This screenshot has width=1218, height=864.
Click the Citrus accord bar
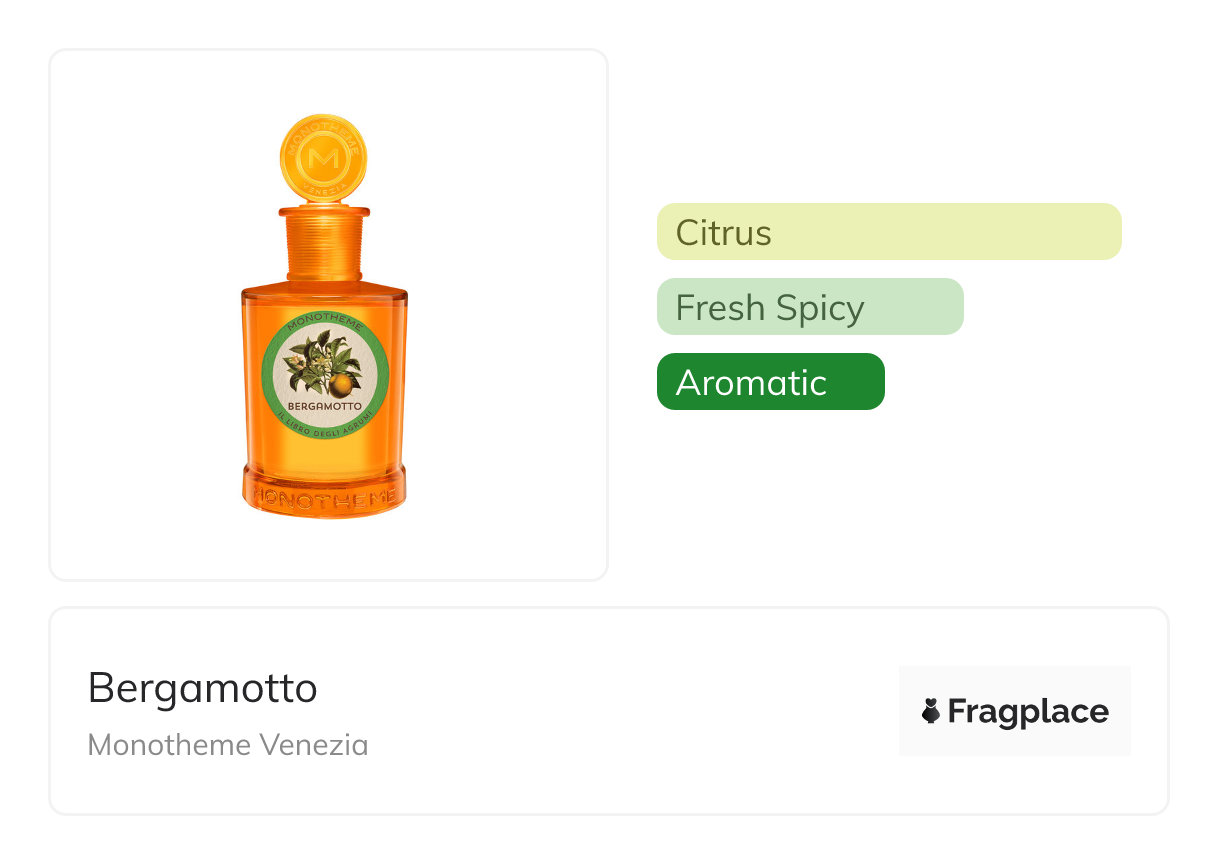889,232
